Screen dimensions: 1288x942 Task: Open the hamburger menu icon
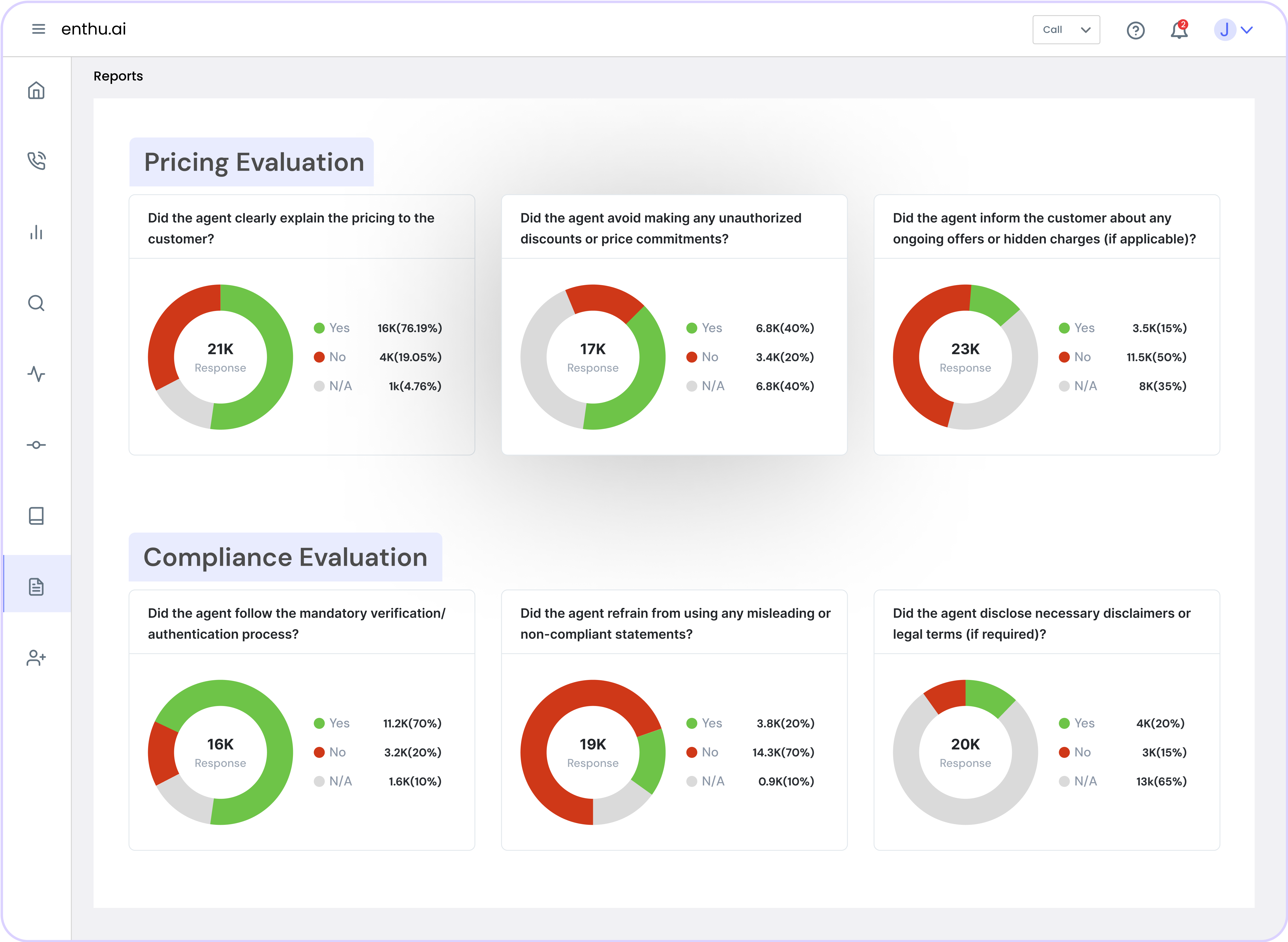click(38, 29)
